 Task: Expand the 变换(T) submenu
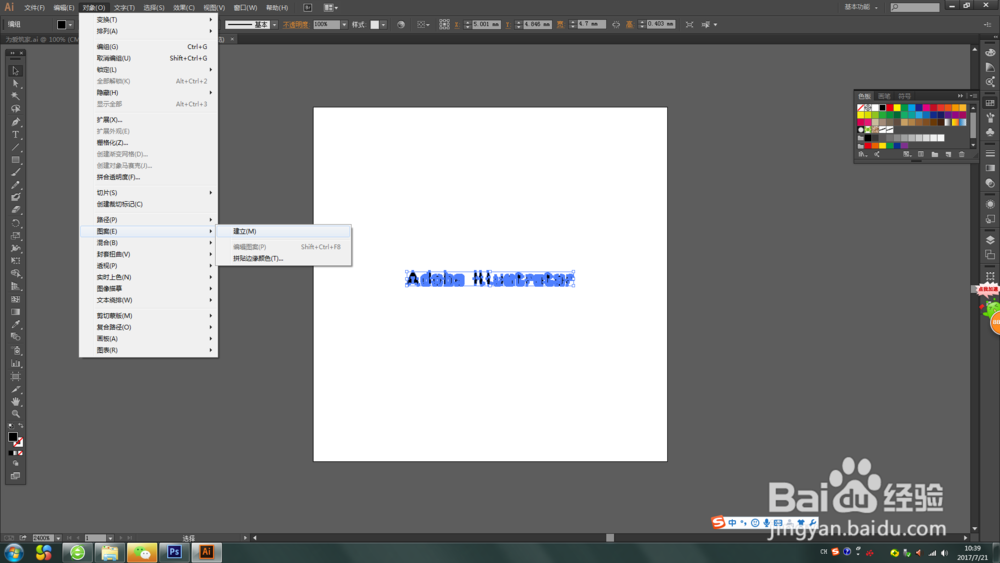point(149,20)
